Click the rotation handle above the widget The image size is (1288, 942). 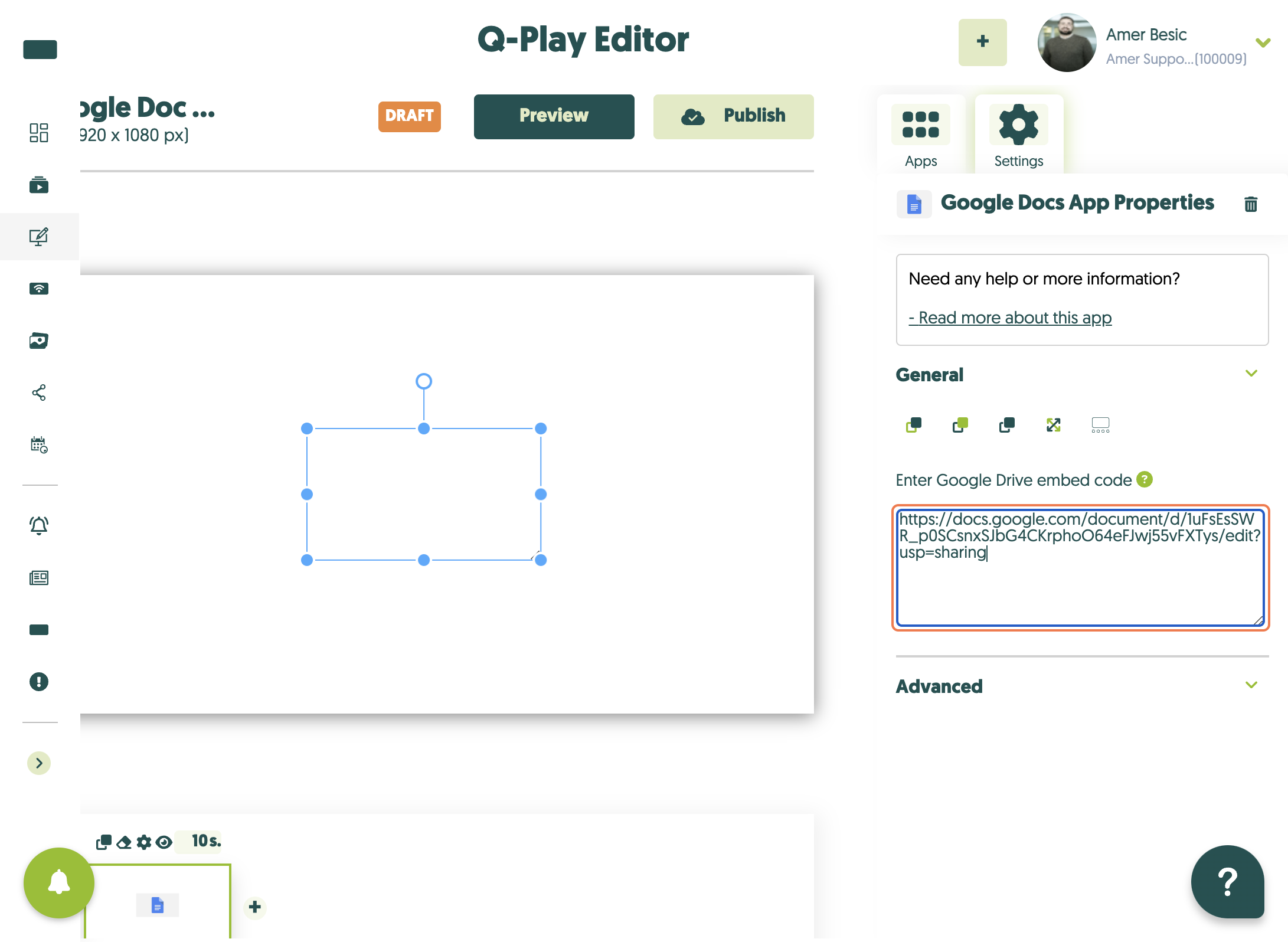click(x=424, y=381)
